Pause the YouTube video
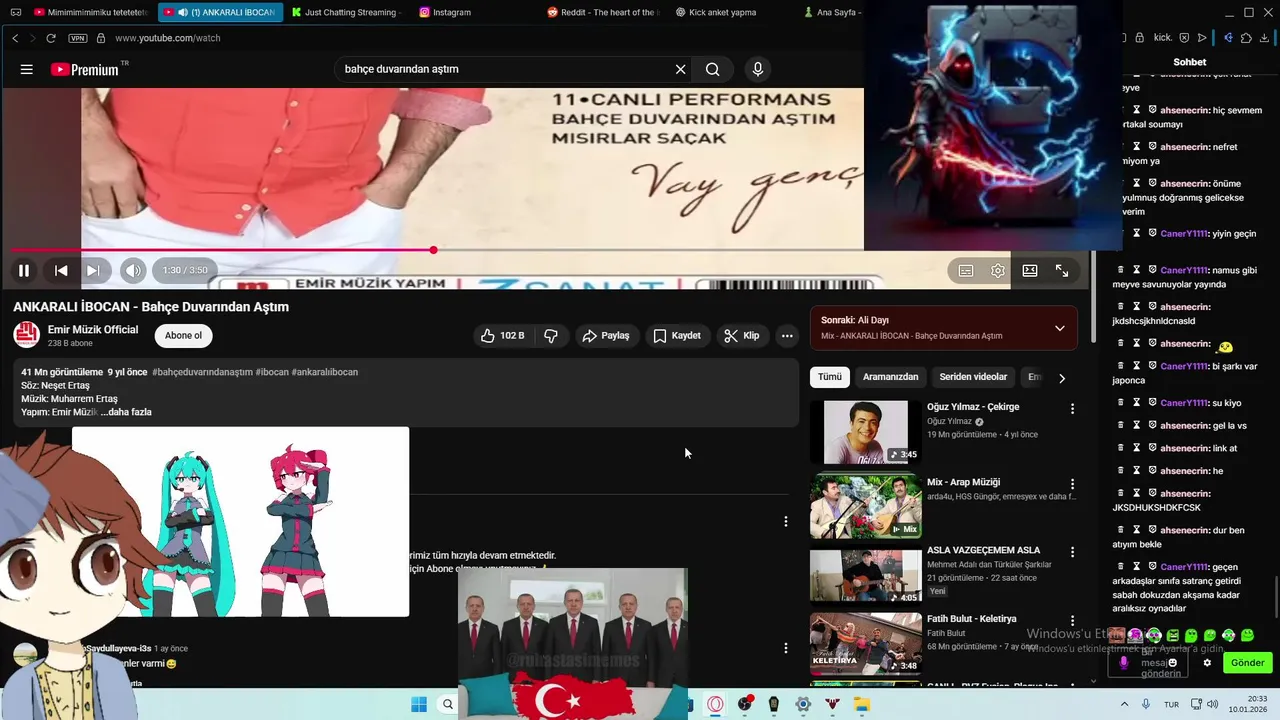This screenshot has width=1280, height=720. pos(23,270)
